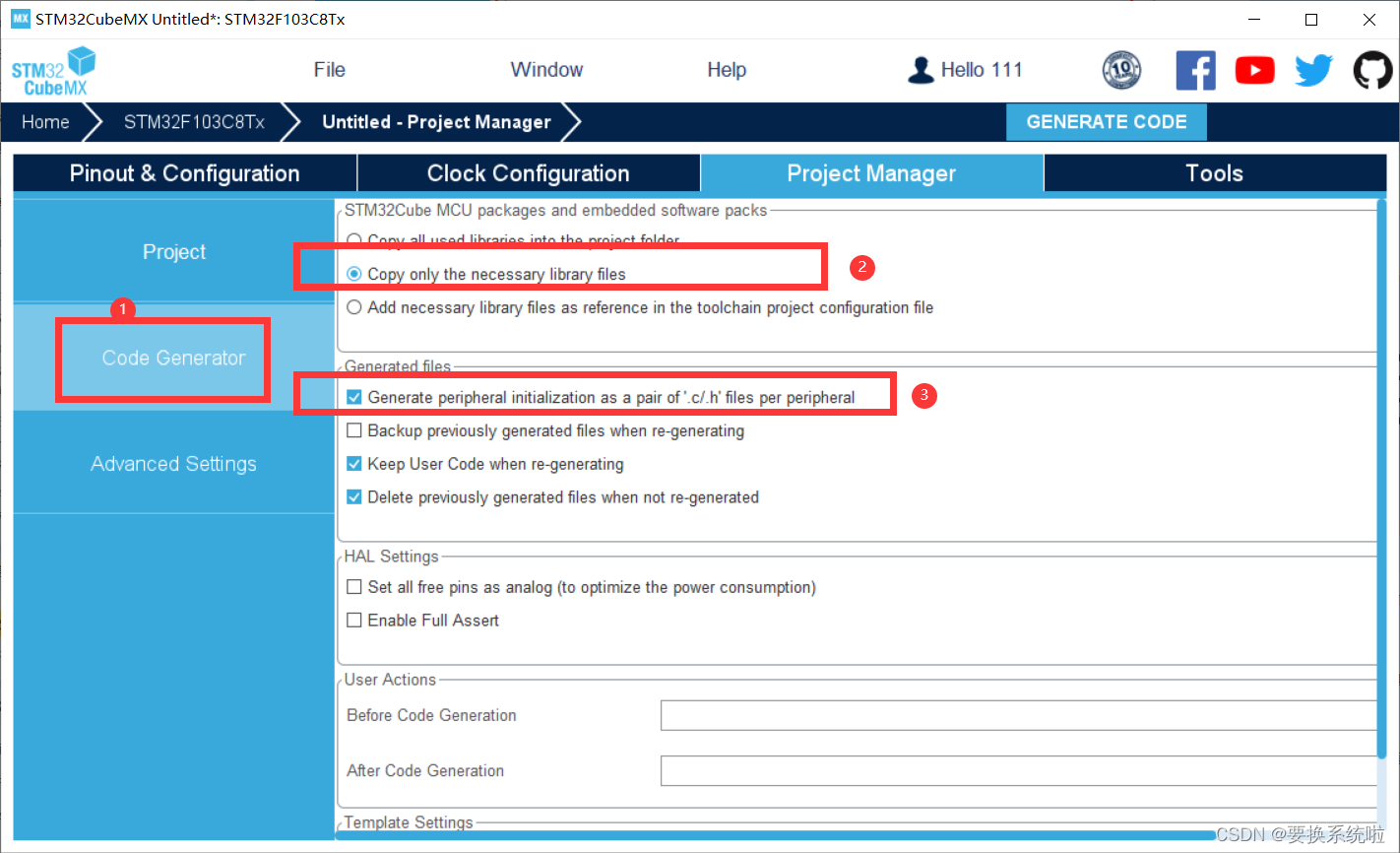Open the Advanced Settings side section
1400x853 pixels.
pyautogui.click(x=174, y=464)
